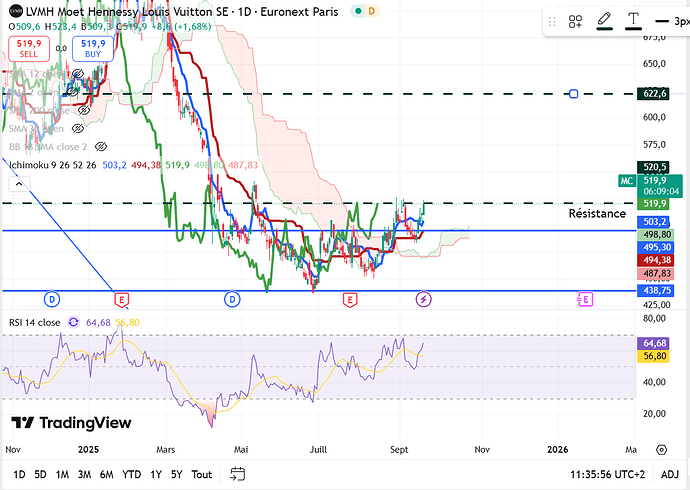Open the go-to-date calendar icon
This screenshot has width=690, height=490.
click(238, 474)
